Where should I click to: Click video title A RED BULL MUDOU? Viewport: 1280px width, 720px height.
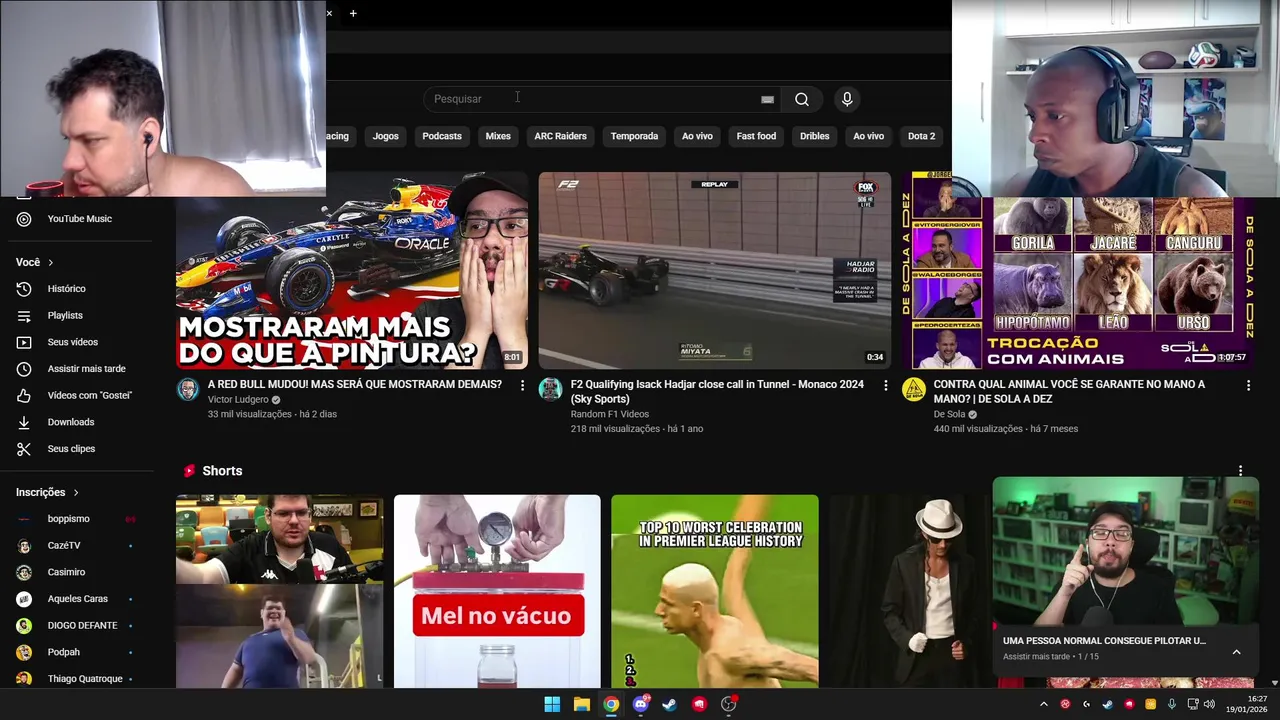coord(355,384)
